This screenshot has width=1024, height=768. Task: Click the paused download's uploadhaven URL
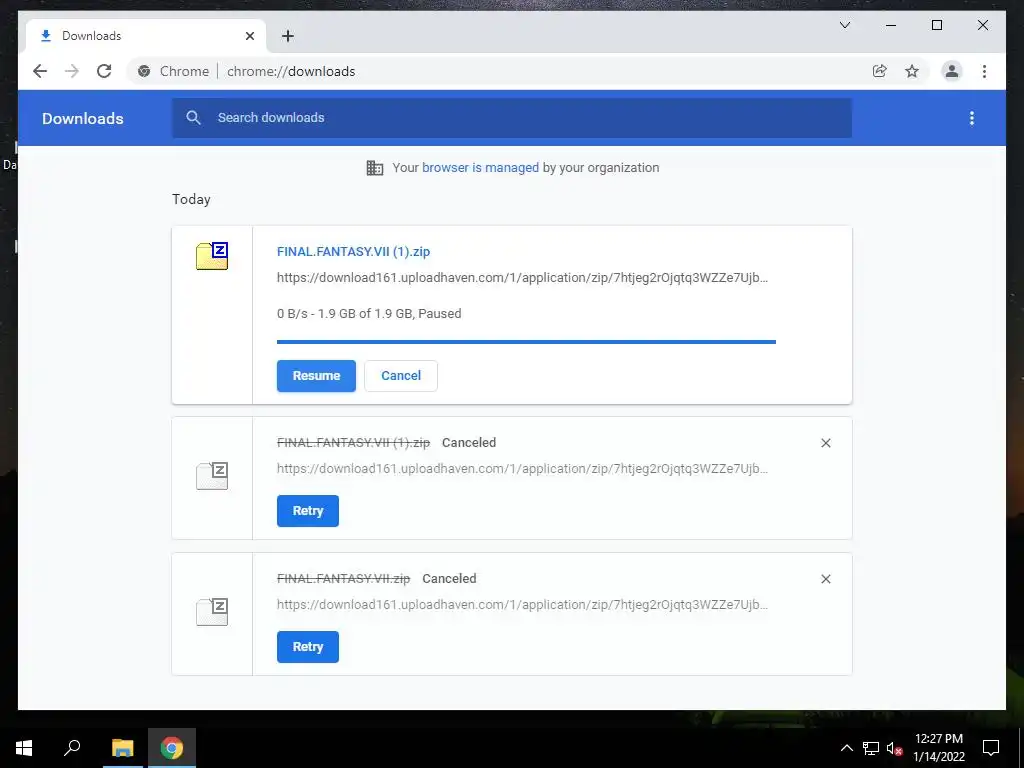[522, 278]
